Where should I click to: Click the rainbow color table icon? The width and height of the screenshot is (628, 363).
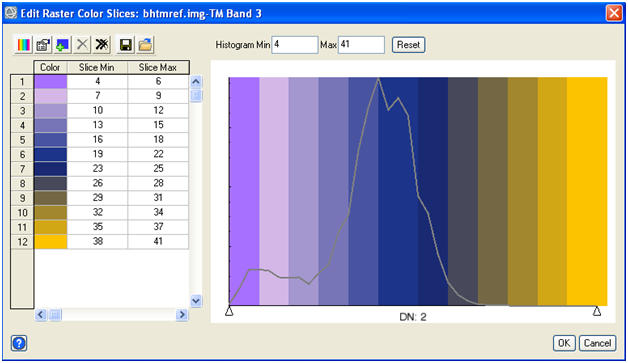tap(23, 45)
